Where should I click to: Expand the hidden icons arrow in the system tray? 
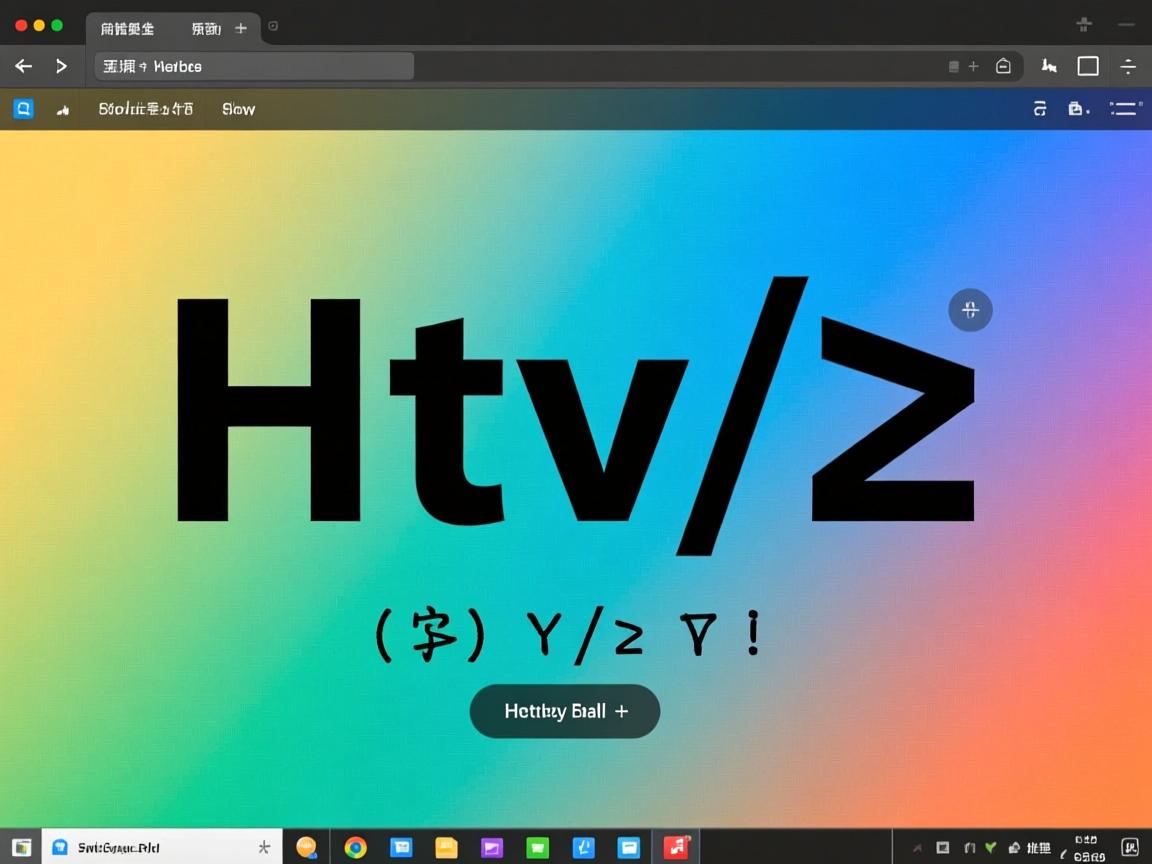(917, 846)
